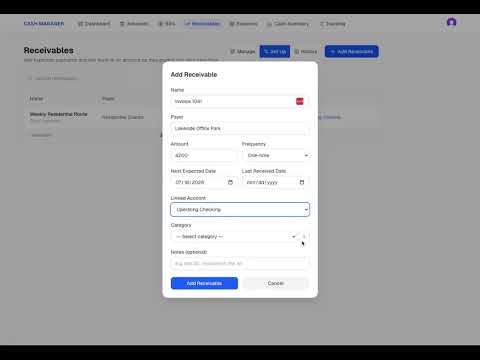Image resolution: width=480 pixels, height=360 pixels.
Task: Click the Name column header in table
Action: tap(36, 99)
